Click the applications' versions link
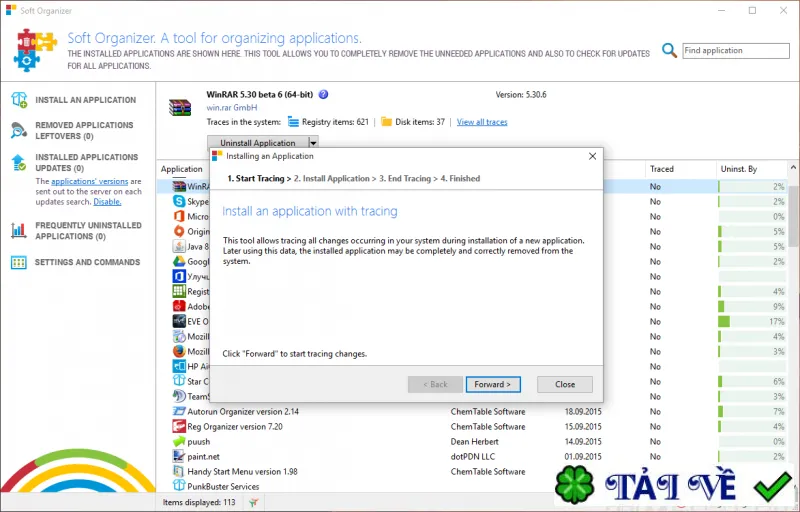Image resolution: width=800 pixels, height=512 pixels. click(89, 181)
